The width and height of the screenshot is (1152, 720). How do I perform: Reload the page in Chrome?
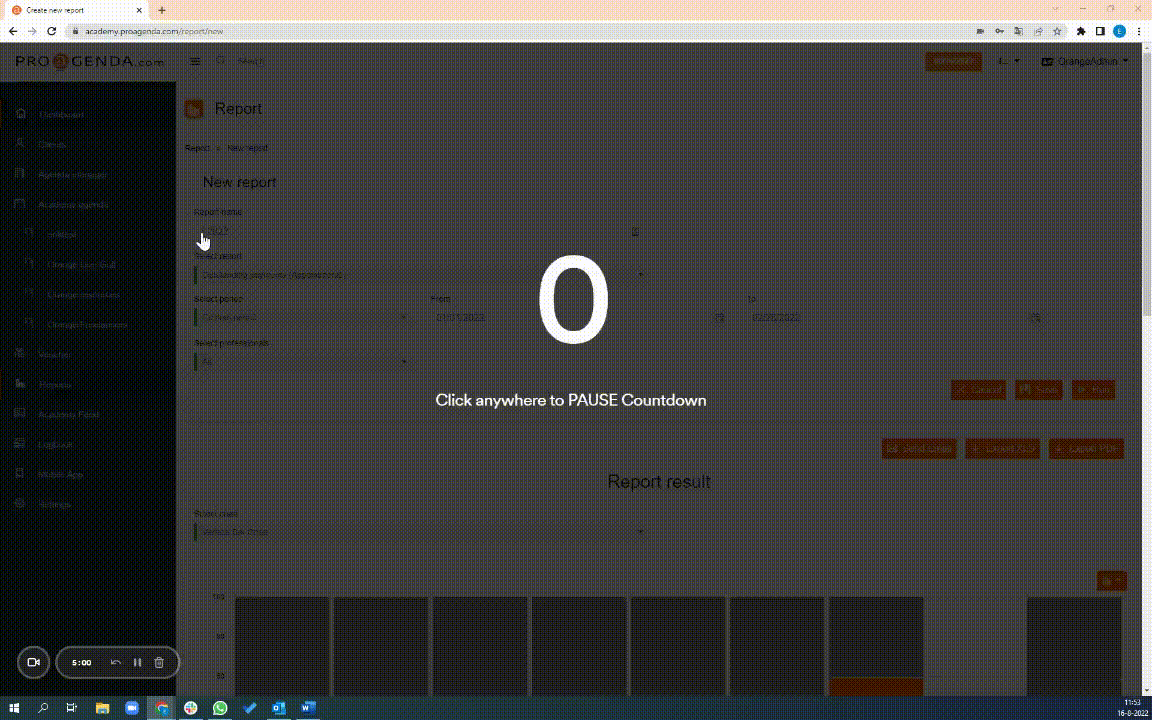(52, 31)
